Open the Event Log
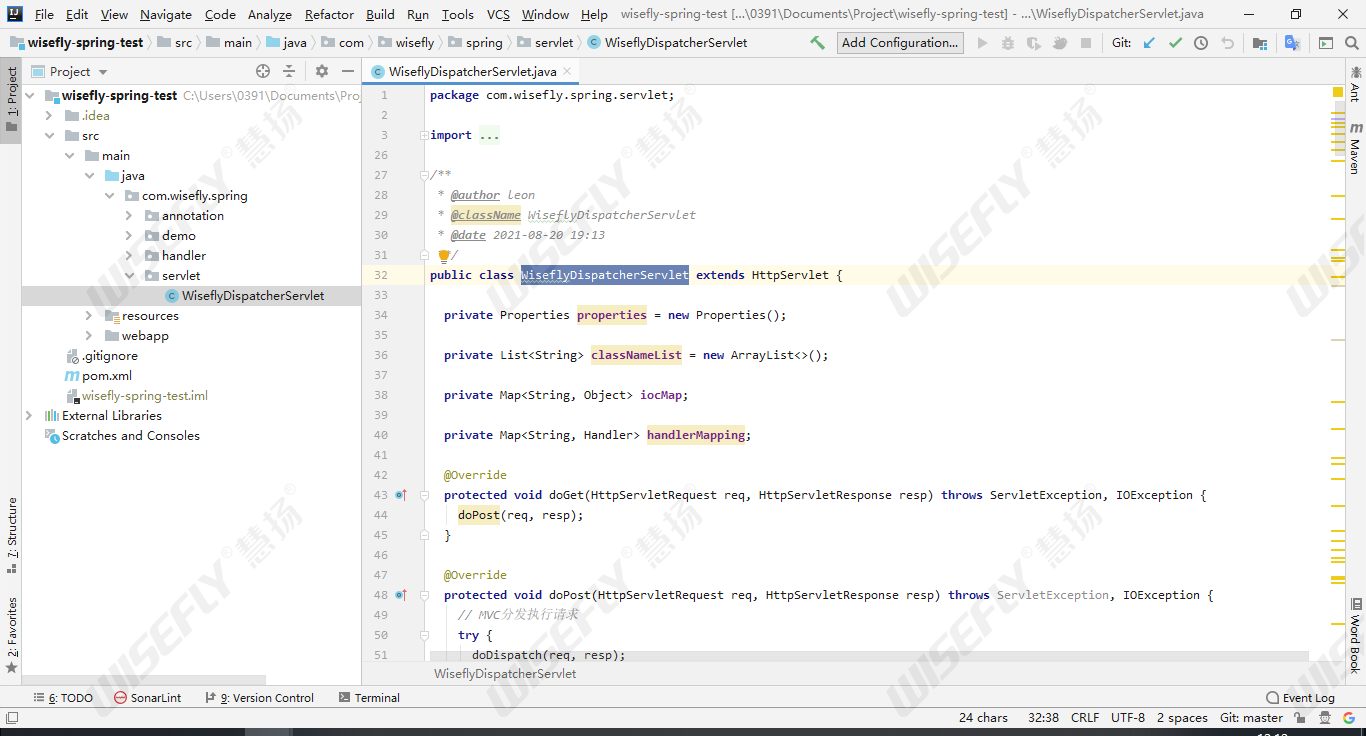 (1300, 698)
